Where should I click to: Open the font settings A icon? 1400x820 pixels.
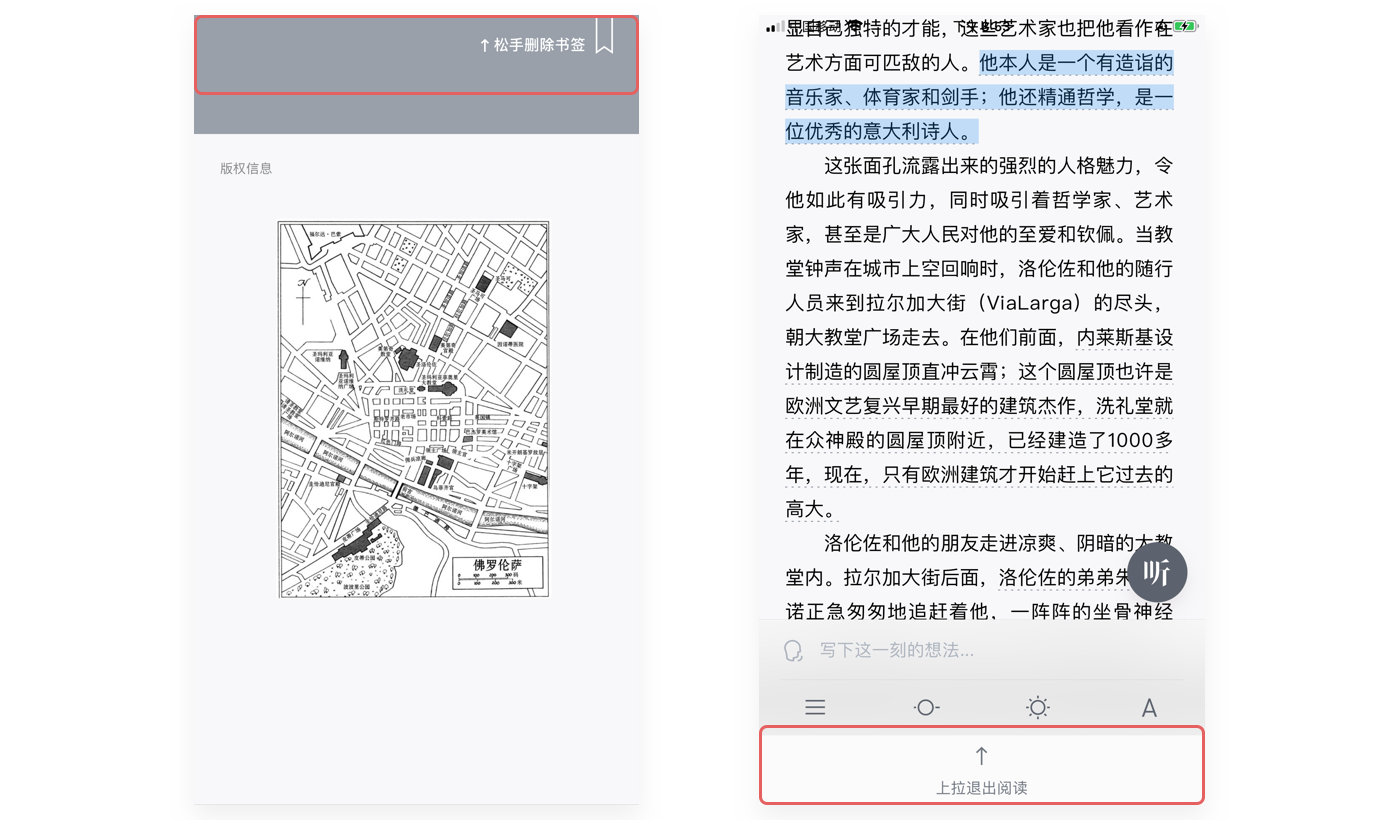point(1149,708)
